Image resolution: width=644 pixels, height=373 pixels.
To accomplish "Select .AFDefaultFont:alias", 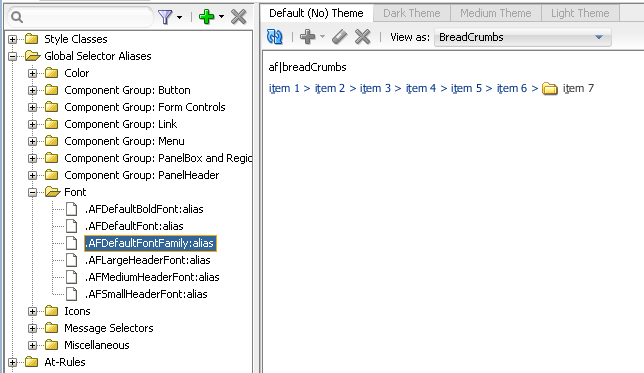I will pyautogui.click(x=134, y=226).
